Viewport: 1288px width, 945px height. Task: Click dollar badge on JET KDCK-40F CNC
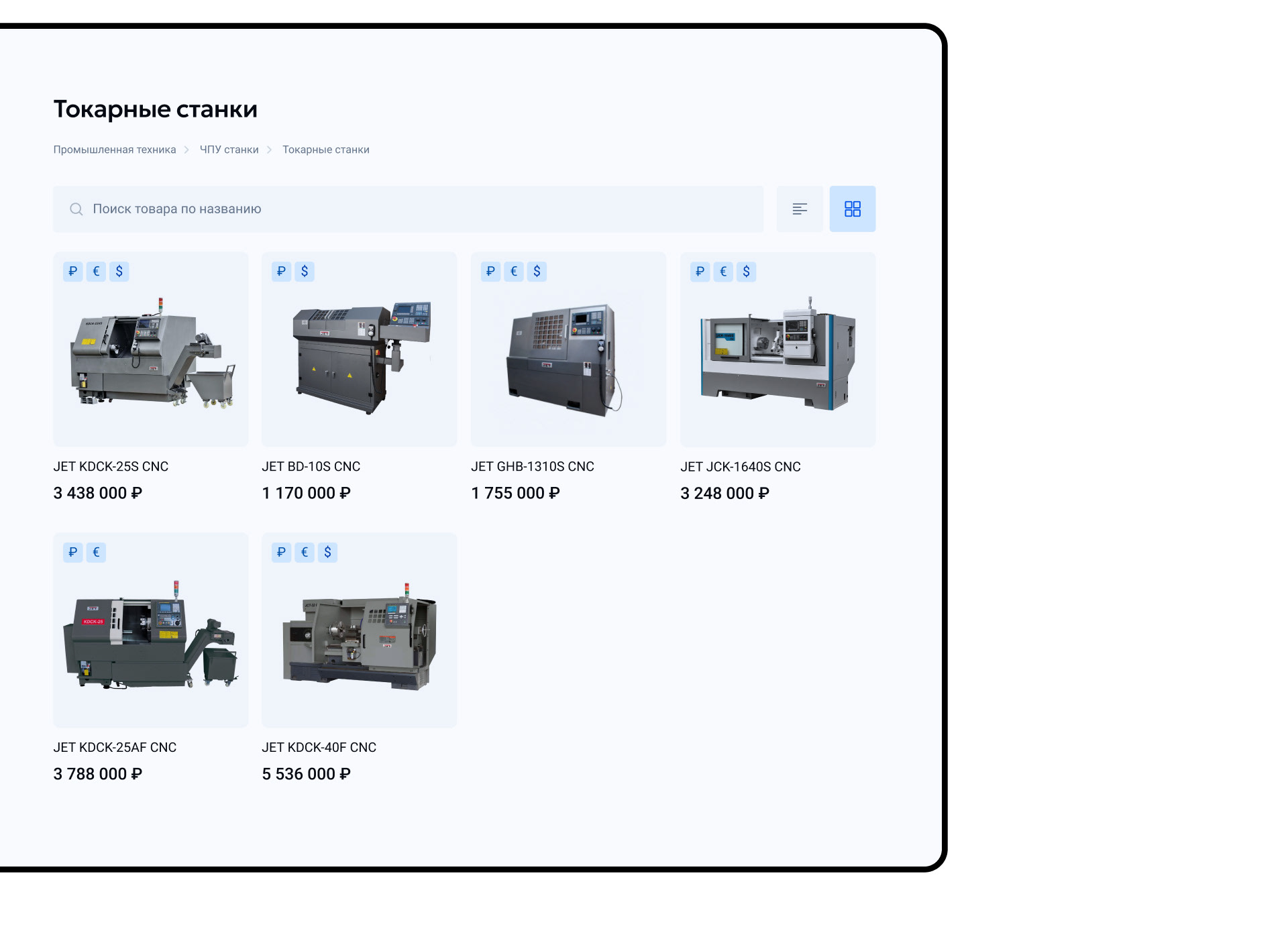[327, 553]
